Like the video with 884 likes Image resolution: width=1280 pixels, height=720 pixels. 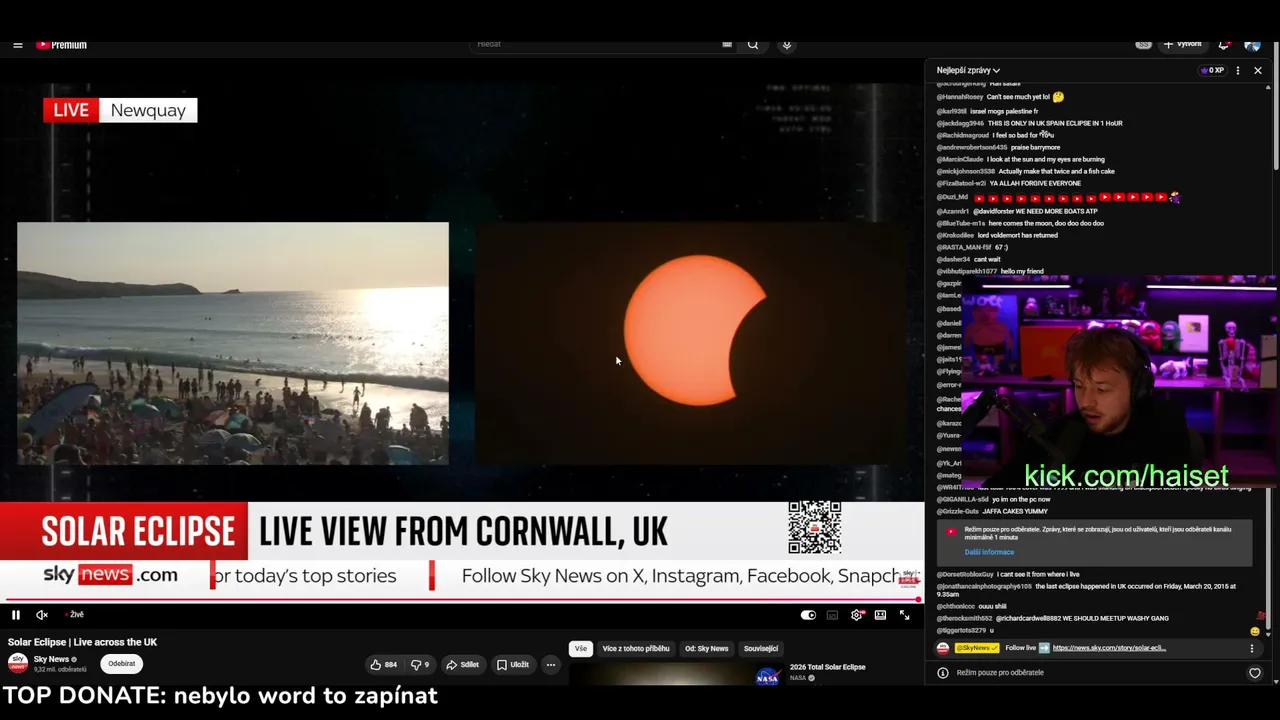tap(384, 665)
